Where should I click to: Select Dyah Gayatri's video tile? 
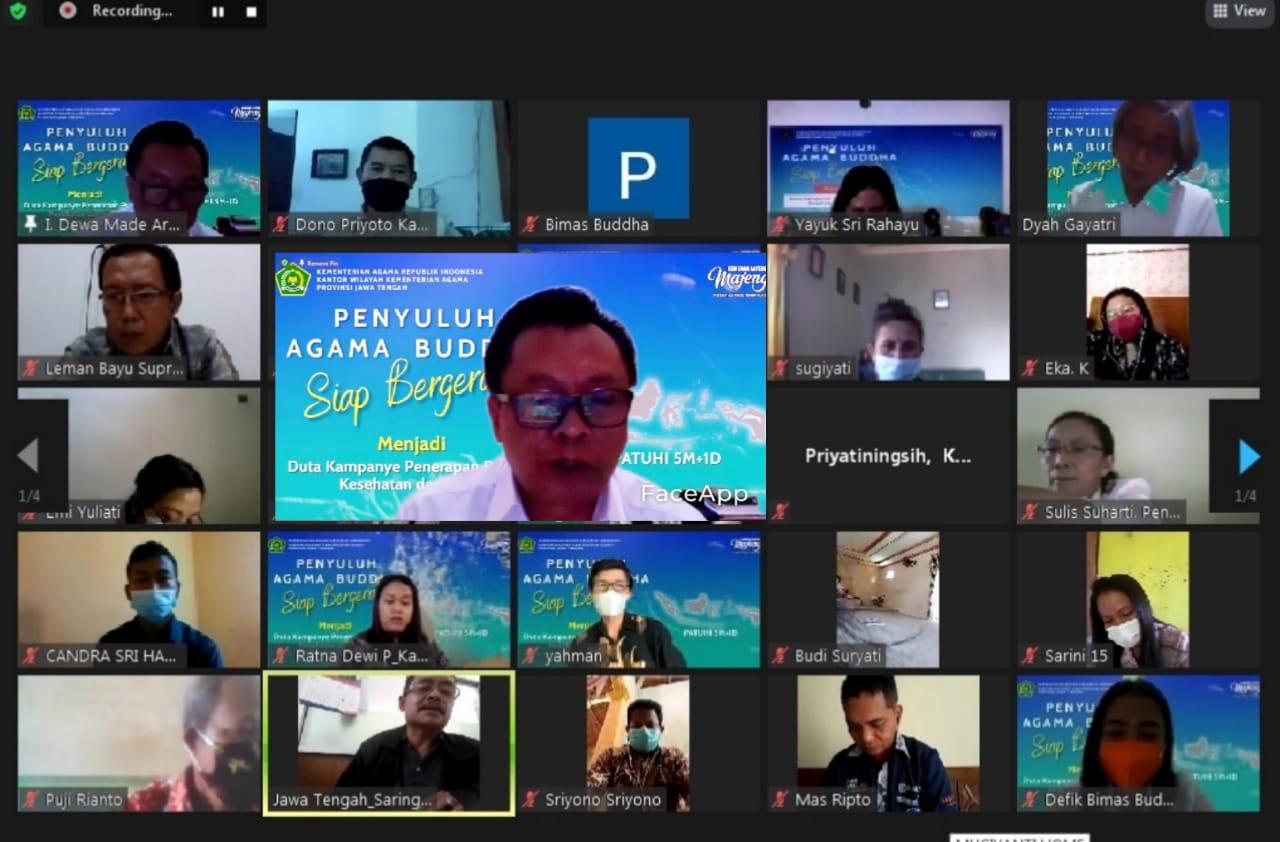tap(1139, 168)
